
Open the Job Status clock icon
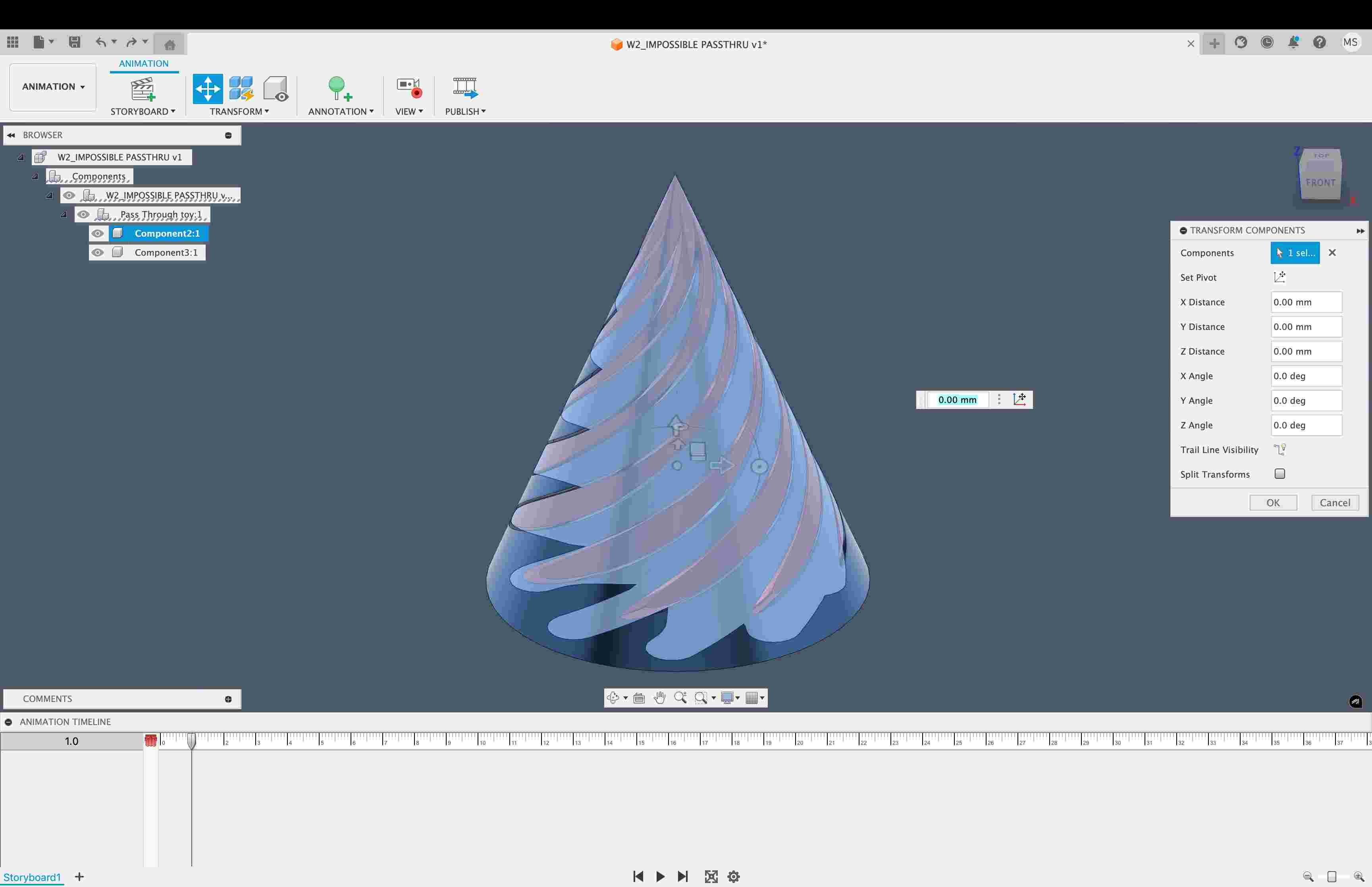(1267, 42)
